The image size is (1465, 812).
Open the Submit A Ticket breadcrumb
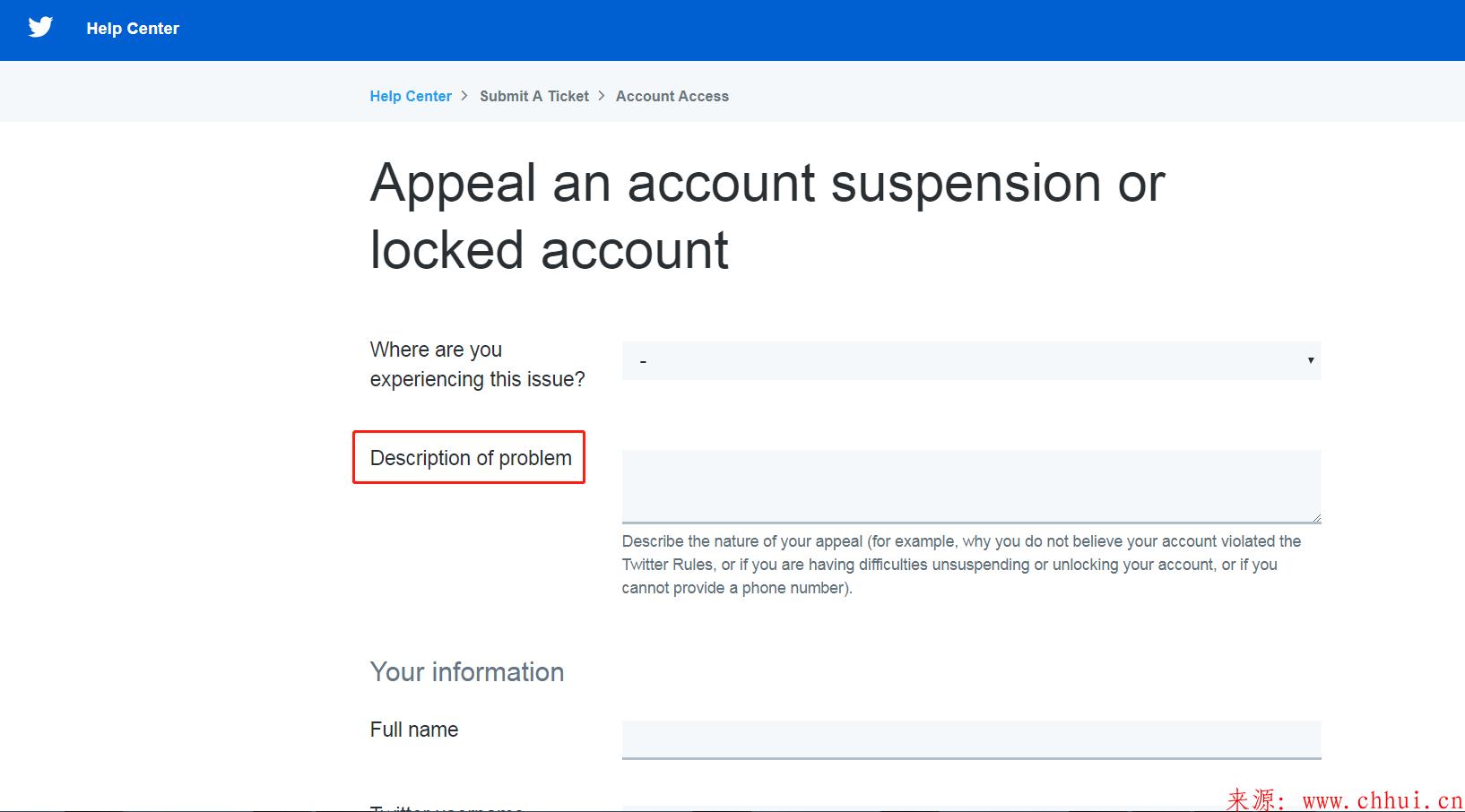[x=534, y=96]
